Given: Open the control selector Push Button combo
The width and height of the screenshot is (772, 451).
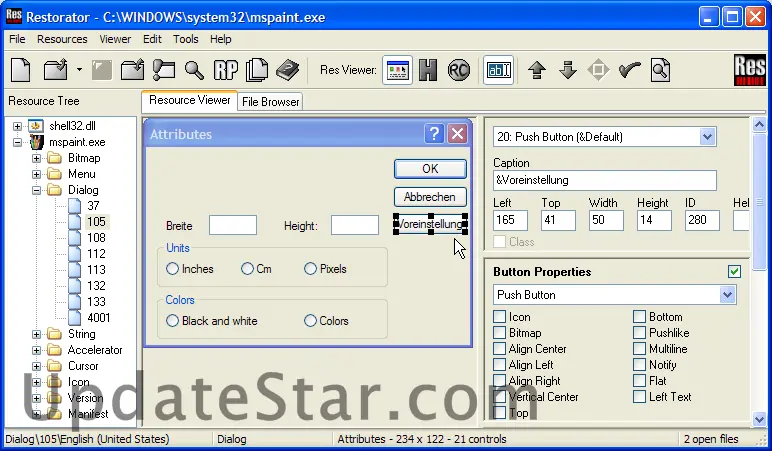Looking at the screenshot, I should (x=604, y=137).
